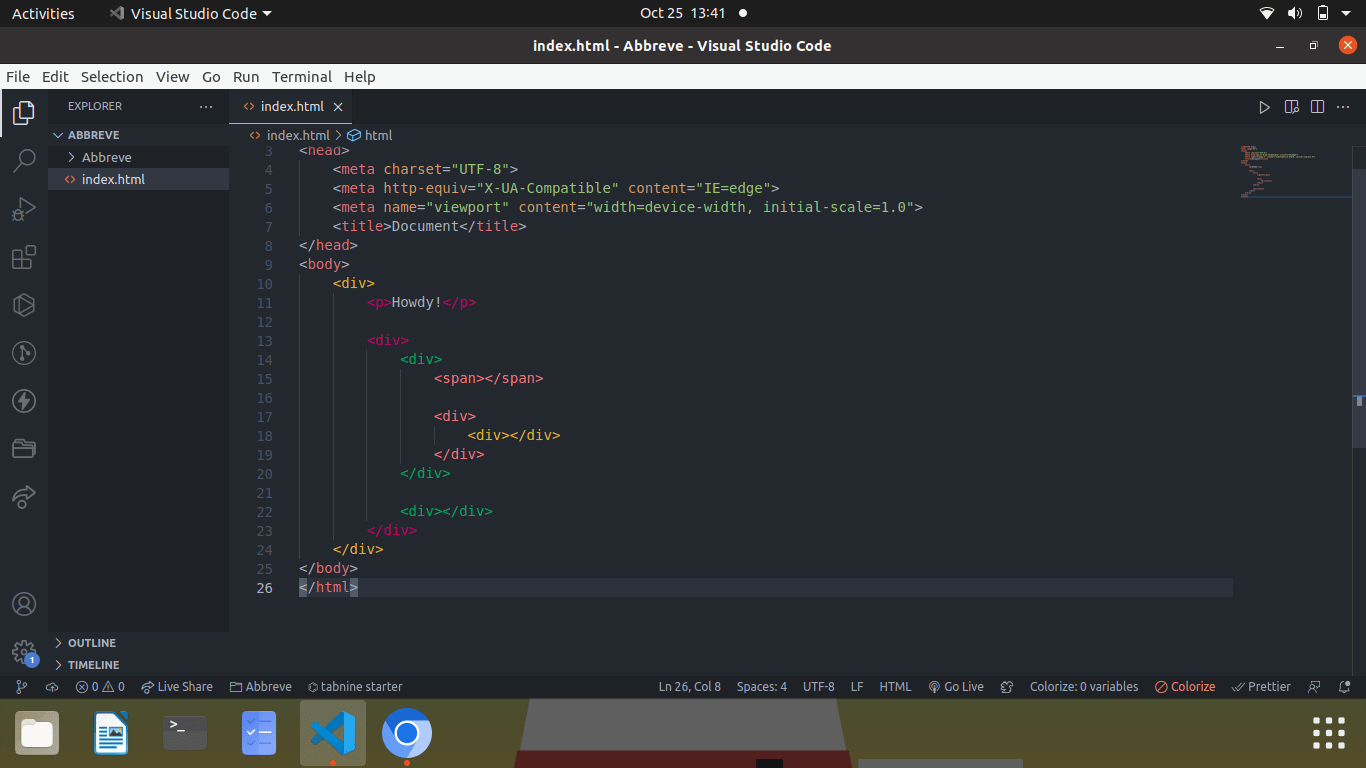Open the Search view in activity bar
Viewport: 1366px width, 768px height.
[x=24, y=160]
